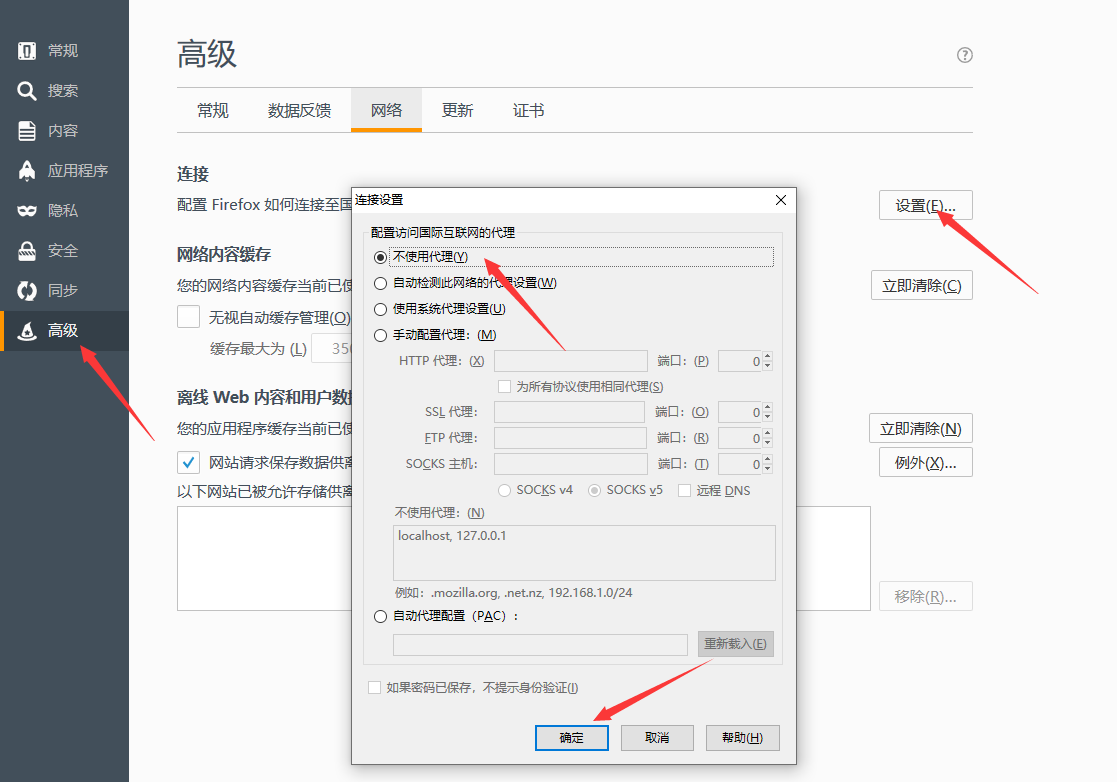The width and height of the screenshot is (1117, 782).
Task: Check 为所有协议使用相同代理
Action: pos(505,385)
